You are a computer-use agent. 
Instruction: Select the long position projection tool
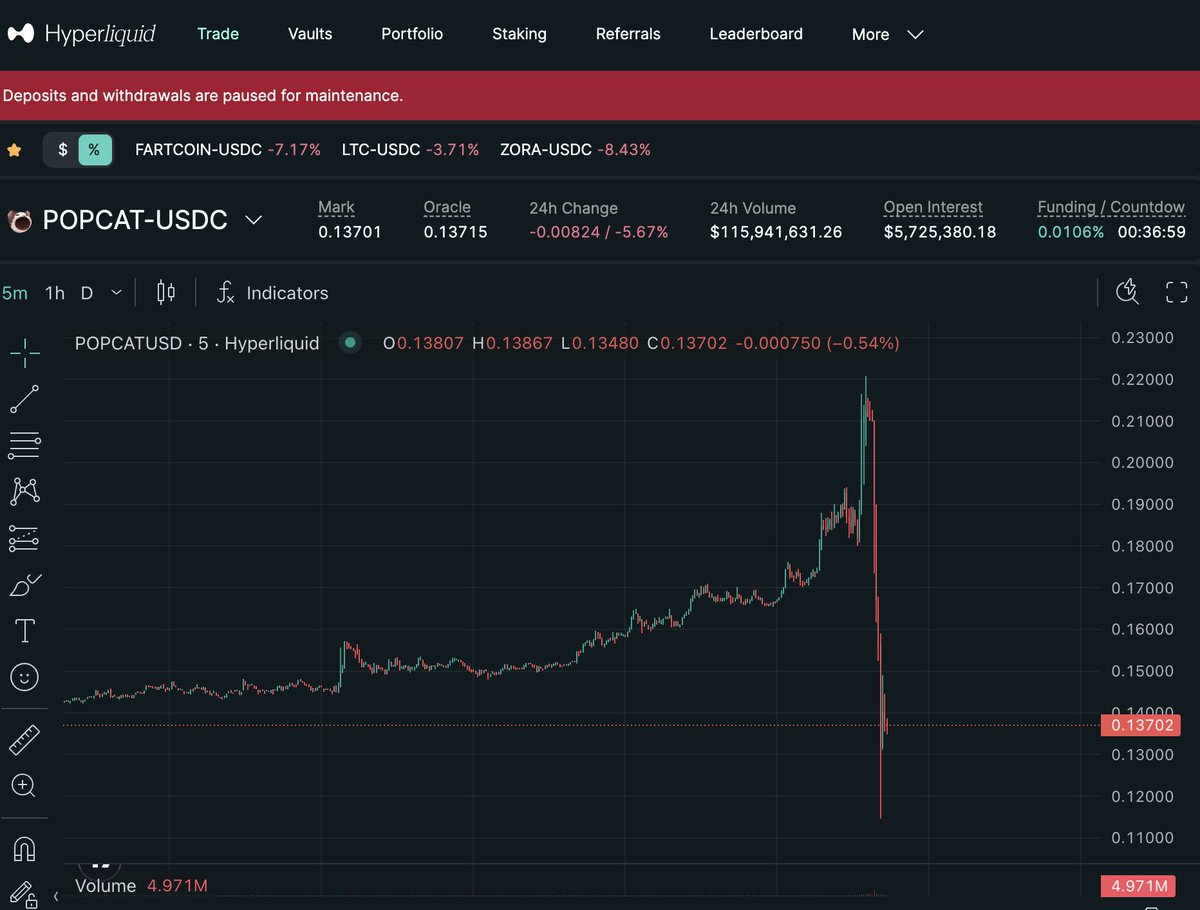pyautogui.click(x=25, y=538)
